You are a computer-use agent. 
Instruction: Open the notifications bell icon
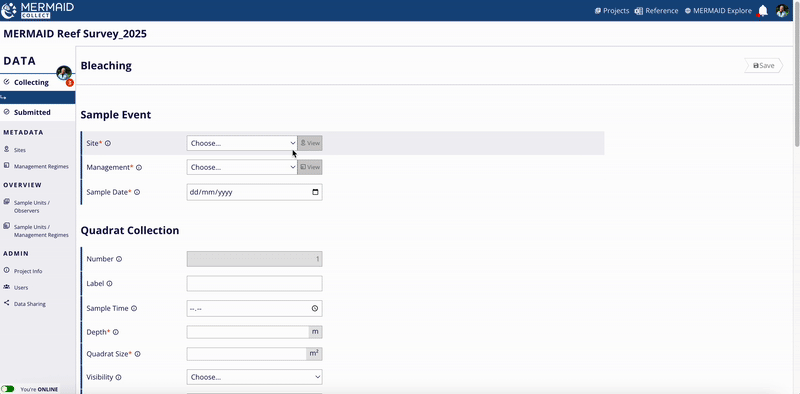coord(763,11)
